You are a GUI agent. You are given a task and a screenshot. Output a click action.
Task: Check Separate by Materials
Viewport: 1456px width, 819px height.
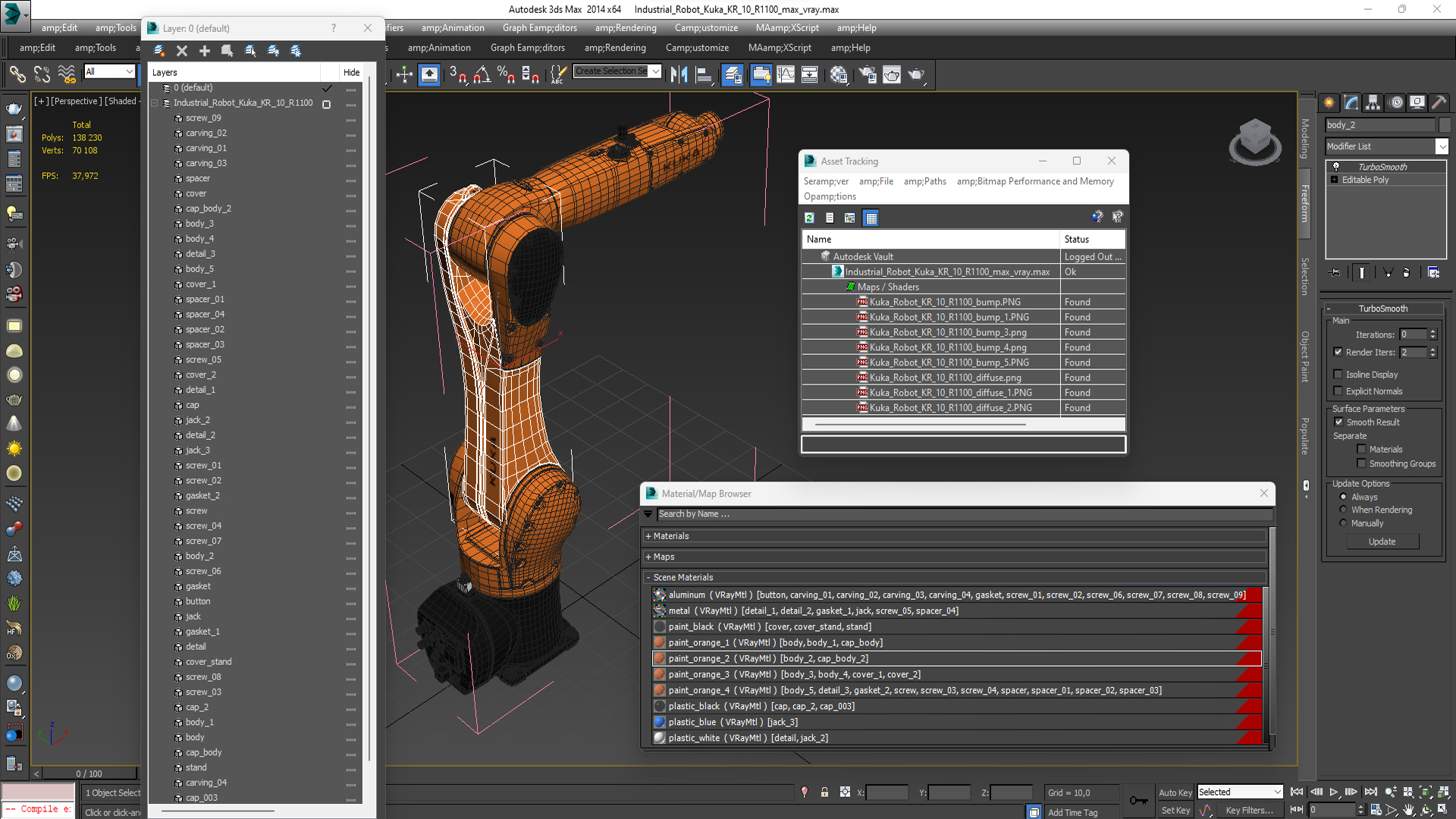click(x=1361, y=449)
